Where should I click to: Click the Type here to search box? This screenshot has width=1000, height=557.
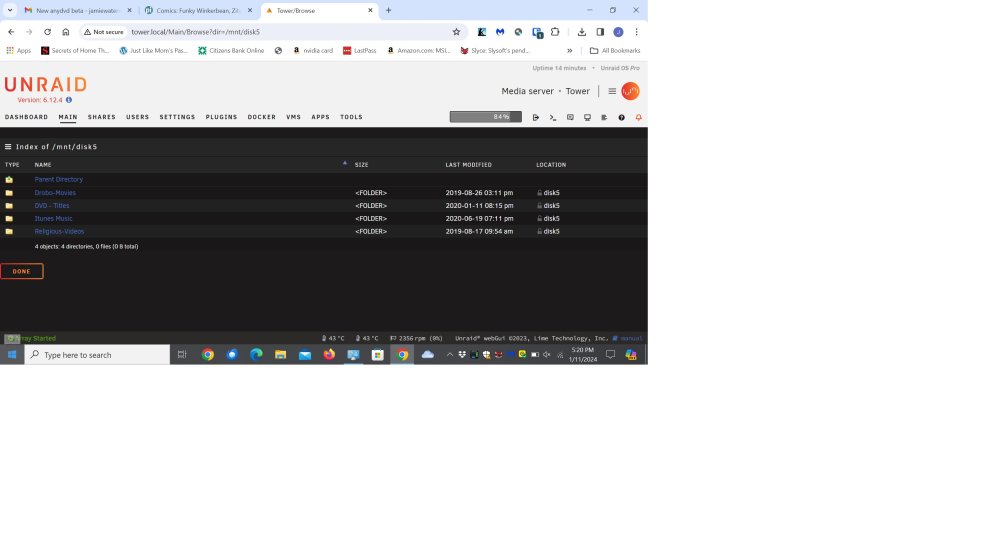(x=98, y=355)
